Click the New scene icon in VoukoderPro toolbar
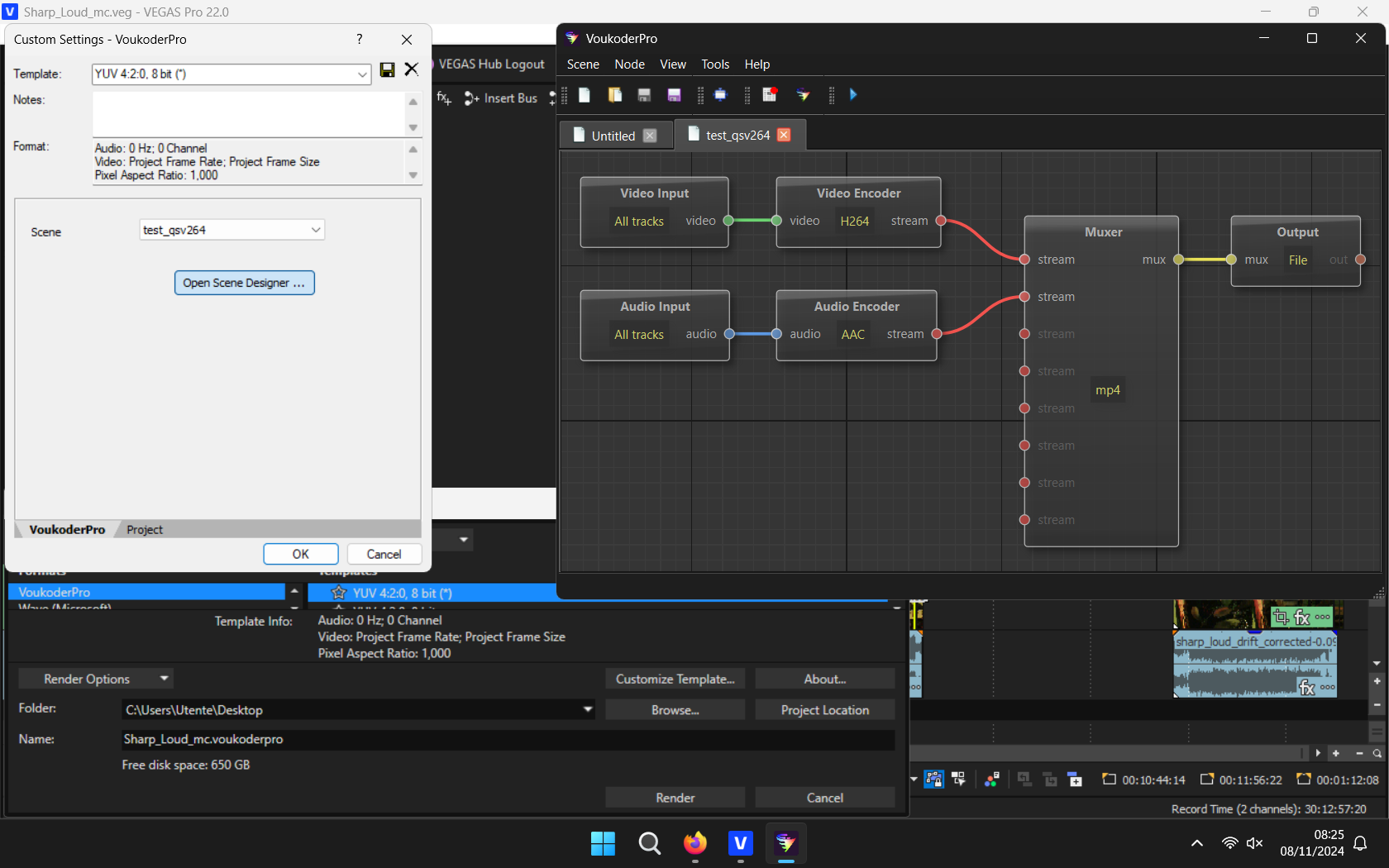1389x868 pixels. click(x=585, y=95)
